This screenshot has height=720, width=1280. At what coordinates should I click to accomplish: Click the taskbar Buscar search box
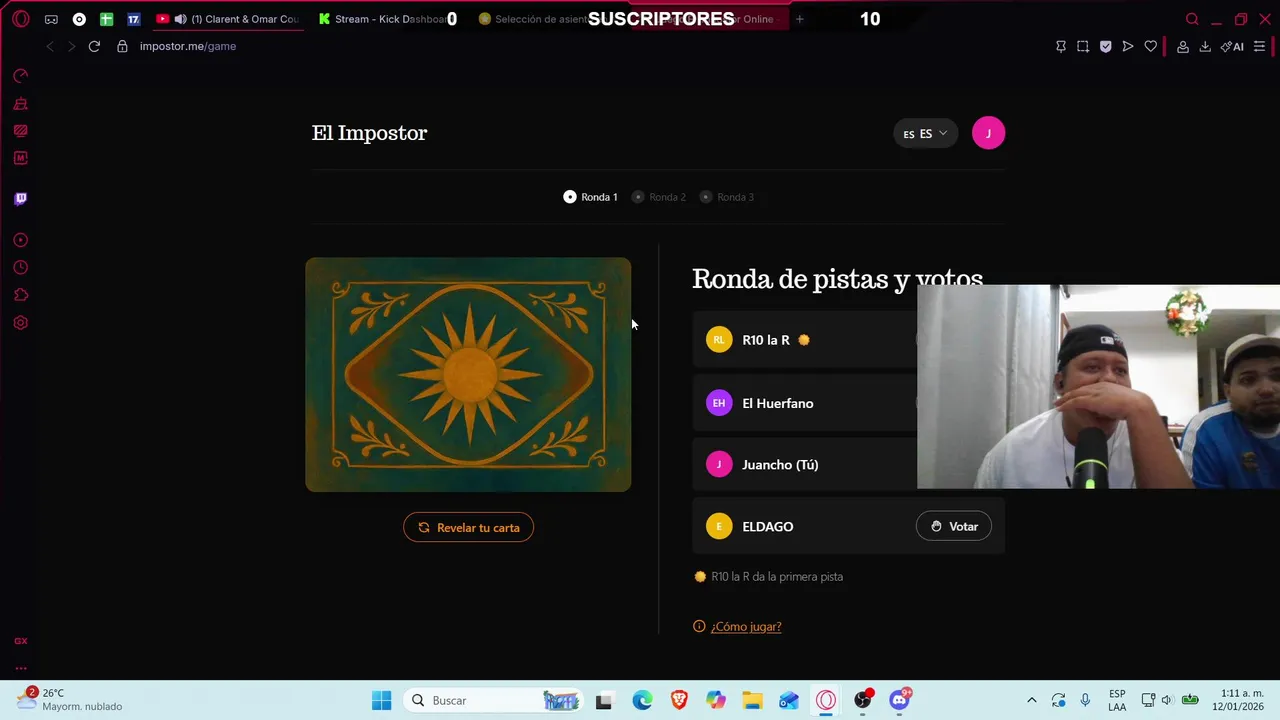click(493, 700)
